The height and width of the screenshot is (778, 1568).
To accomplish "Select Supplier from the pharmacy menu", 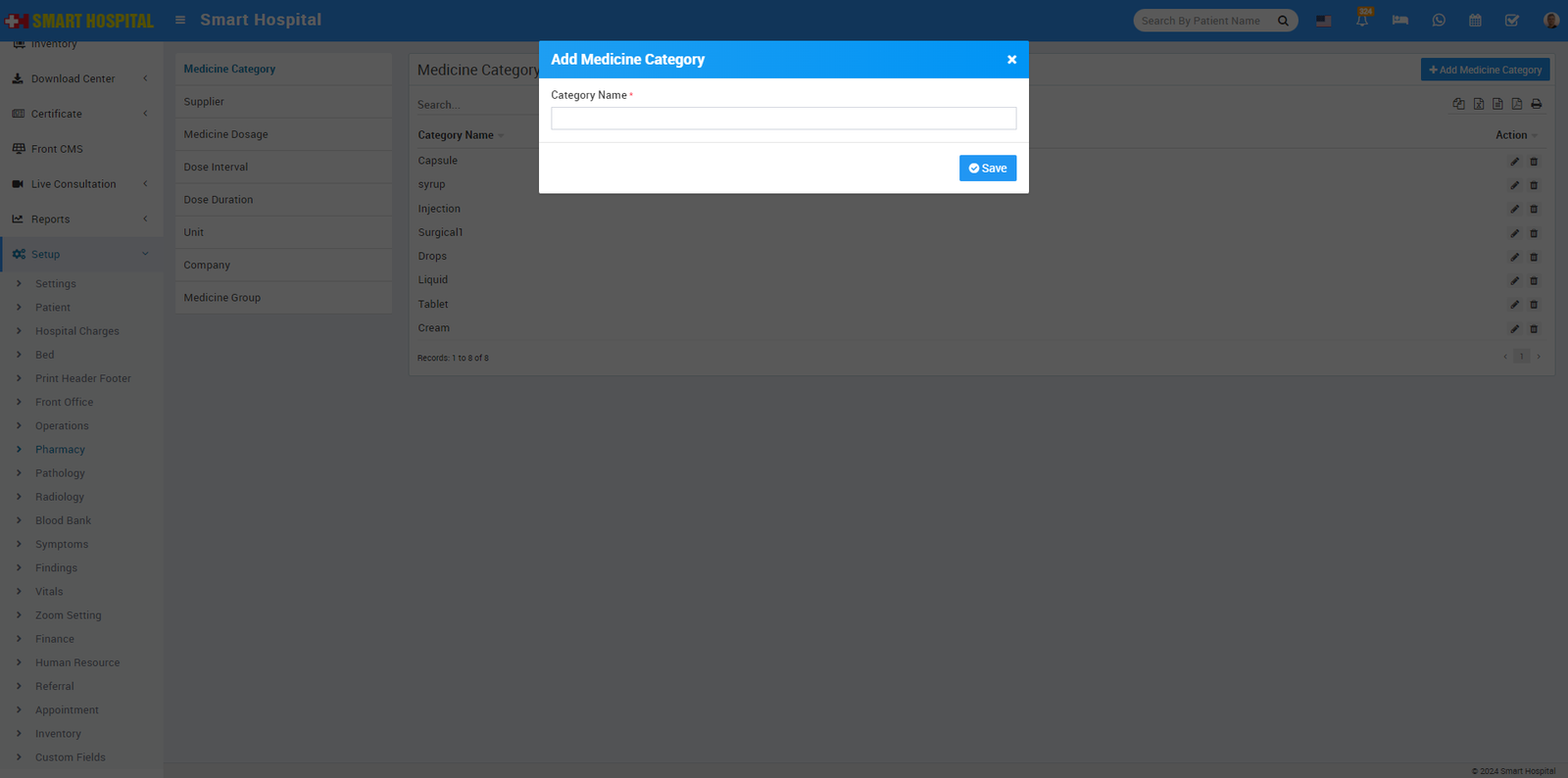I will [x=204, y=102].
